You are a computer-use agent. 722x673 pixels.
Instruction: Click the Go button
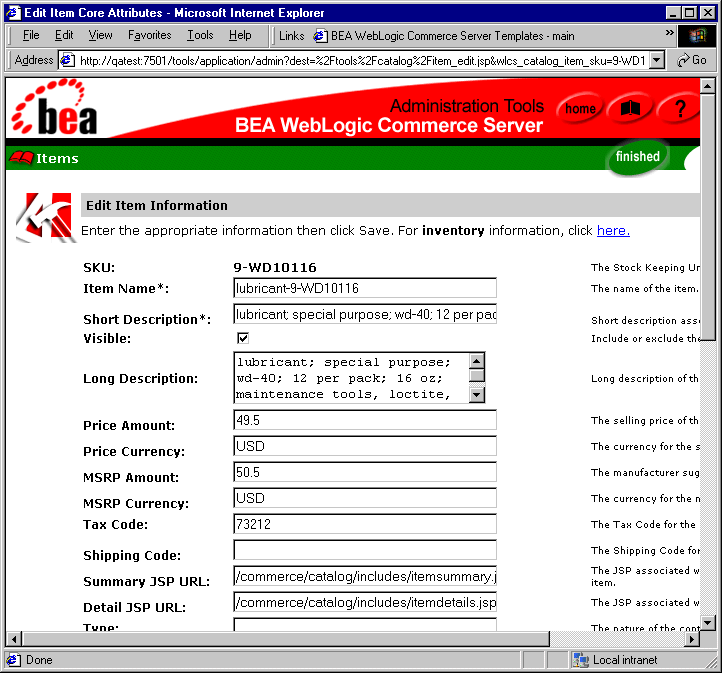click(x=692, y=60)
